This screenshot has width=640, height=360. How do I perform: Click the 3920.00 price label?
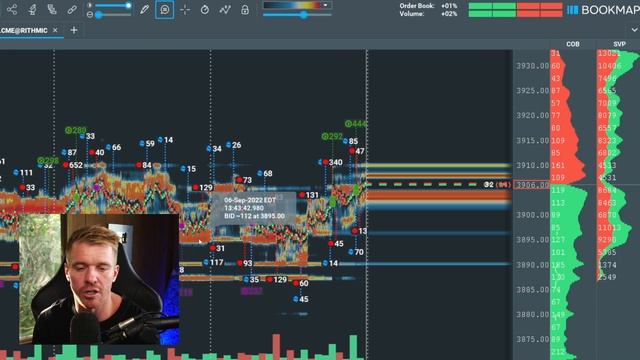(x=532, y=116)
